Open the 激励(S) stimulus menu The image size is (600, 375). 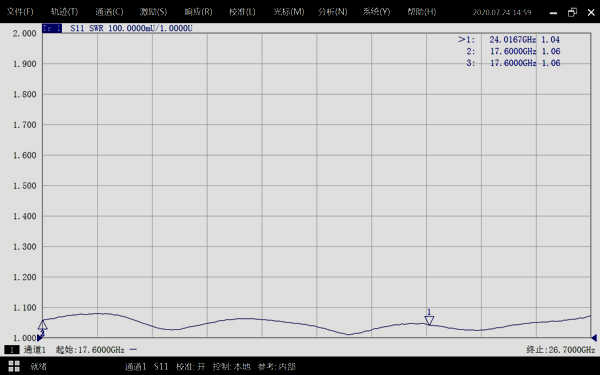[x=153, y=12]
